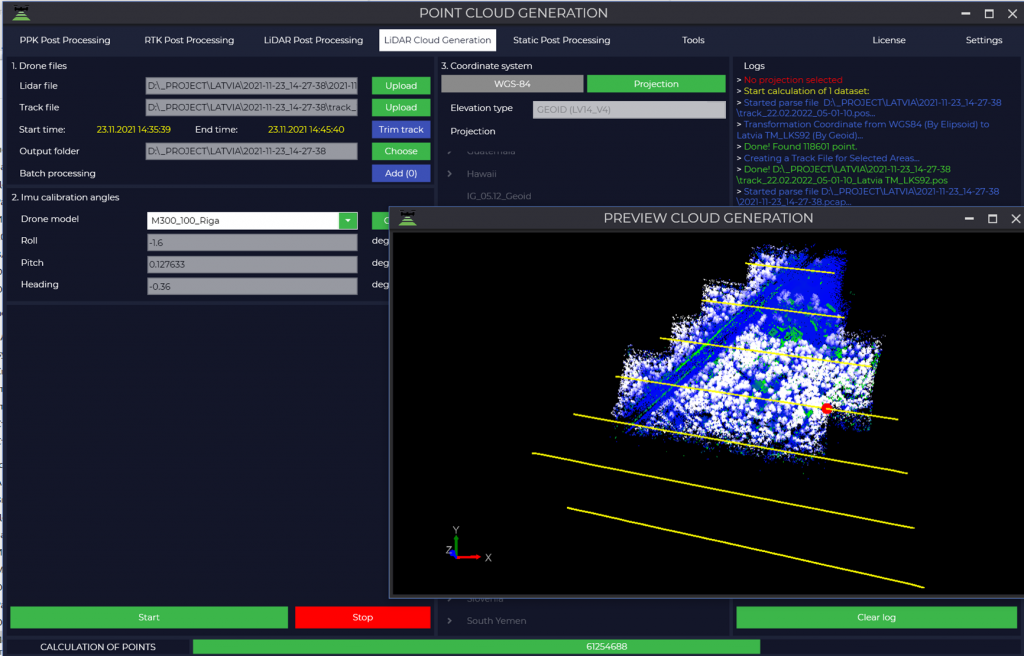This screenshot has height=656, width=1024.
Task: Open the Drone model dropdown arrow
Action: point(347,220)
